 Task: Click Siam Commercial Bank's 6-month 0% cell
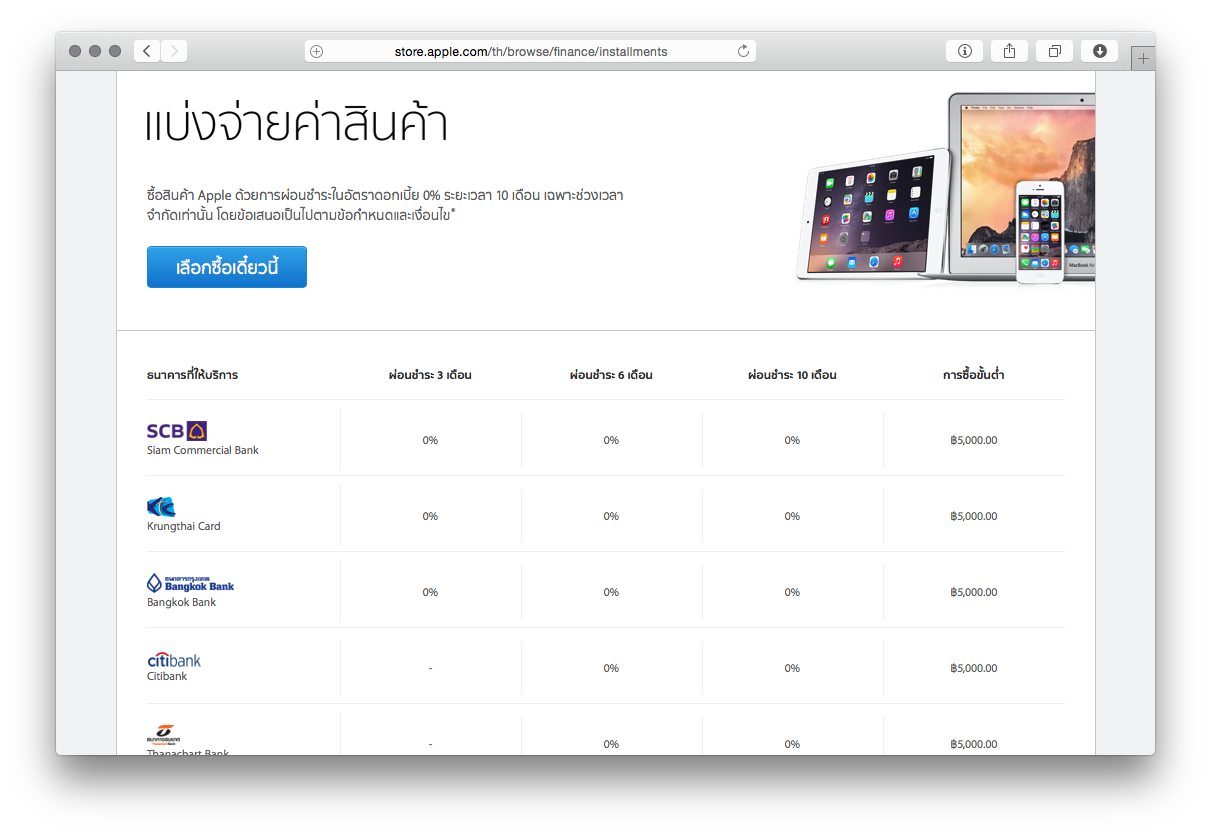click(611, 440)
